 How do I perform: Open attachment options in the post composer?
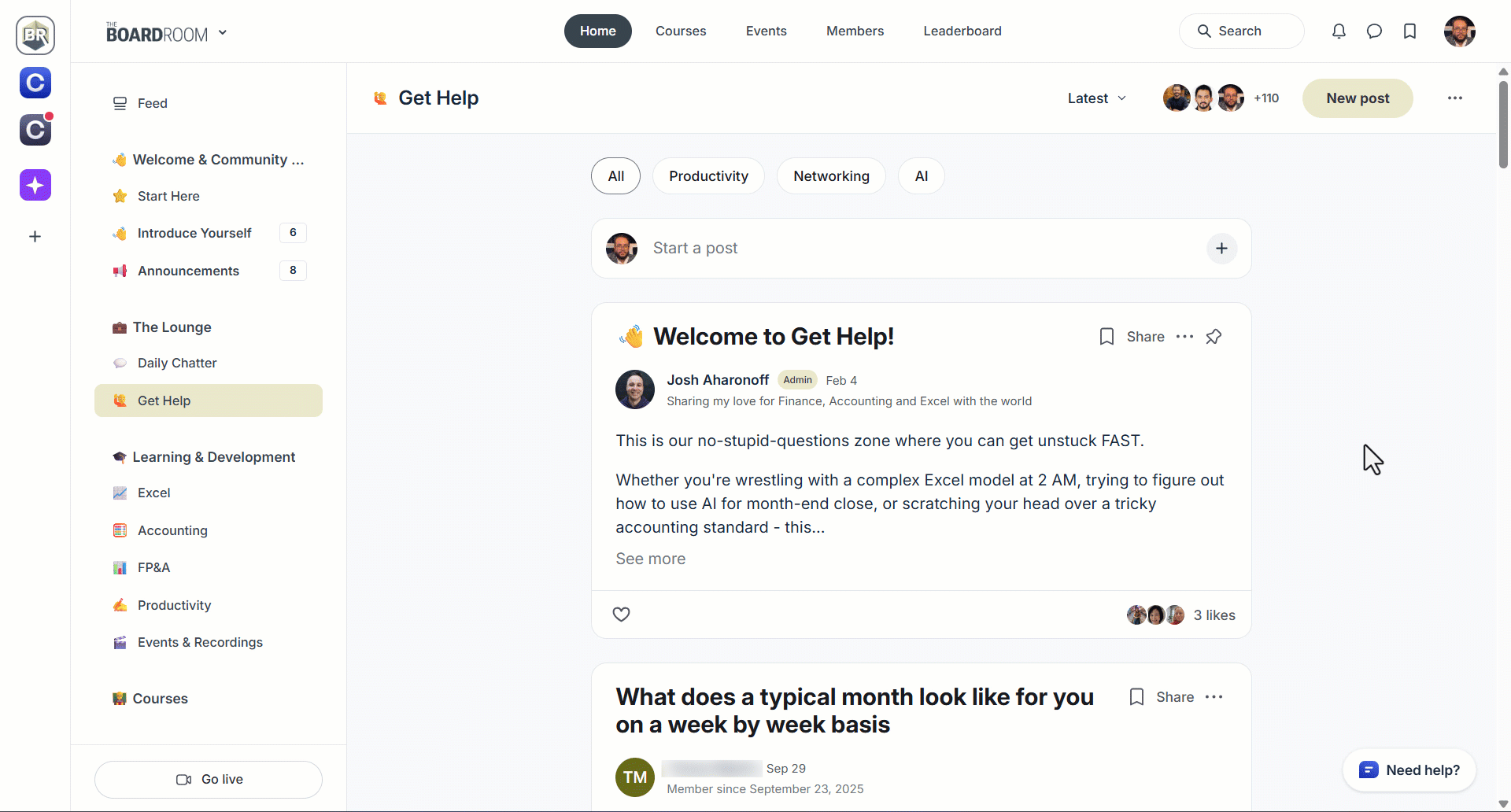pyautogui.click(x=1221, y=248)
